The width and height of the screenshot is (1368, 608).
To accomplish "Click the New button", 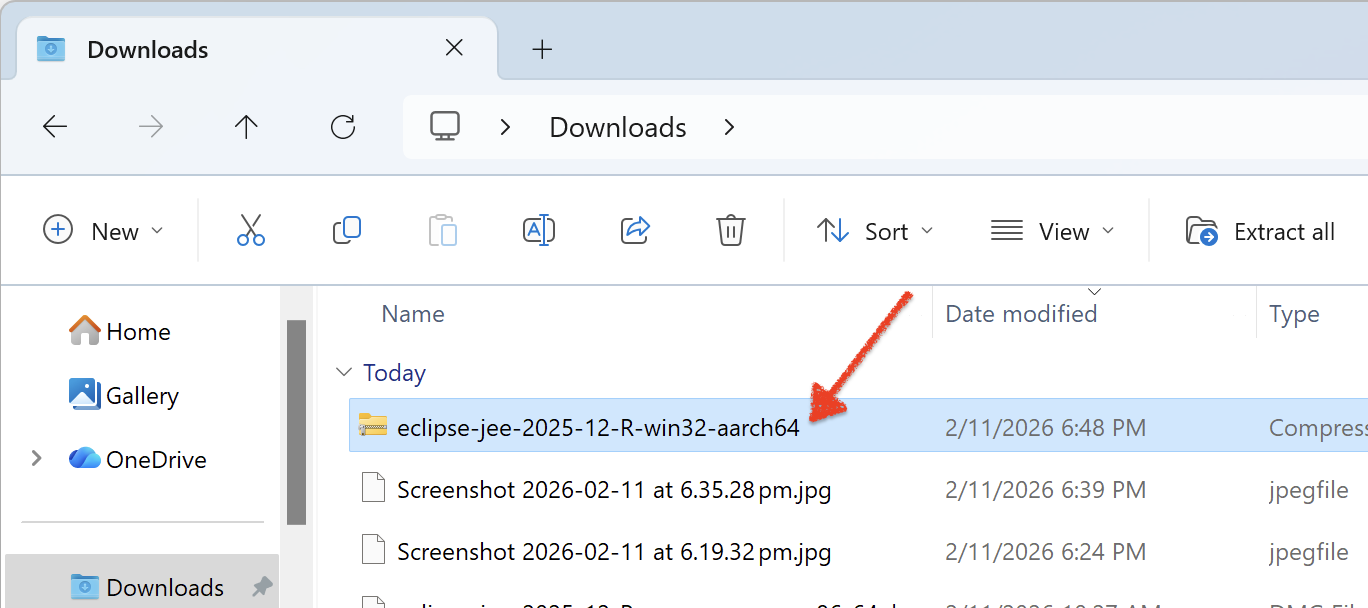I will click(x=104, y=230).
